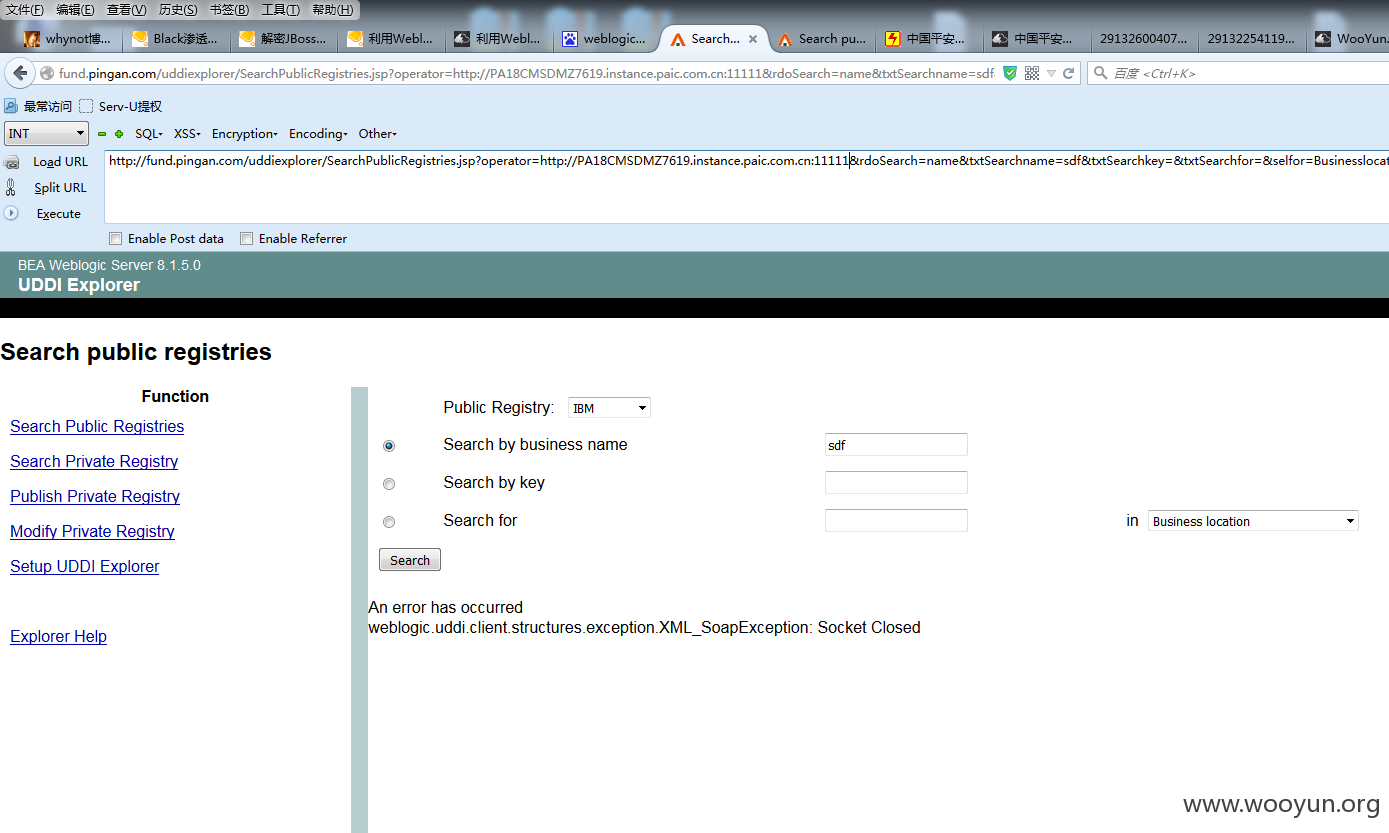Click the Execute play icon
This screenshot has width=1389, height=833.
tap(12, 213)
